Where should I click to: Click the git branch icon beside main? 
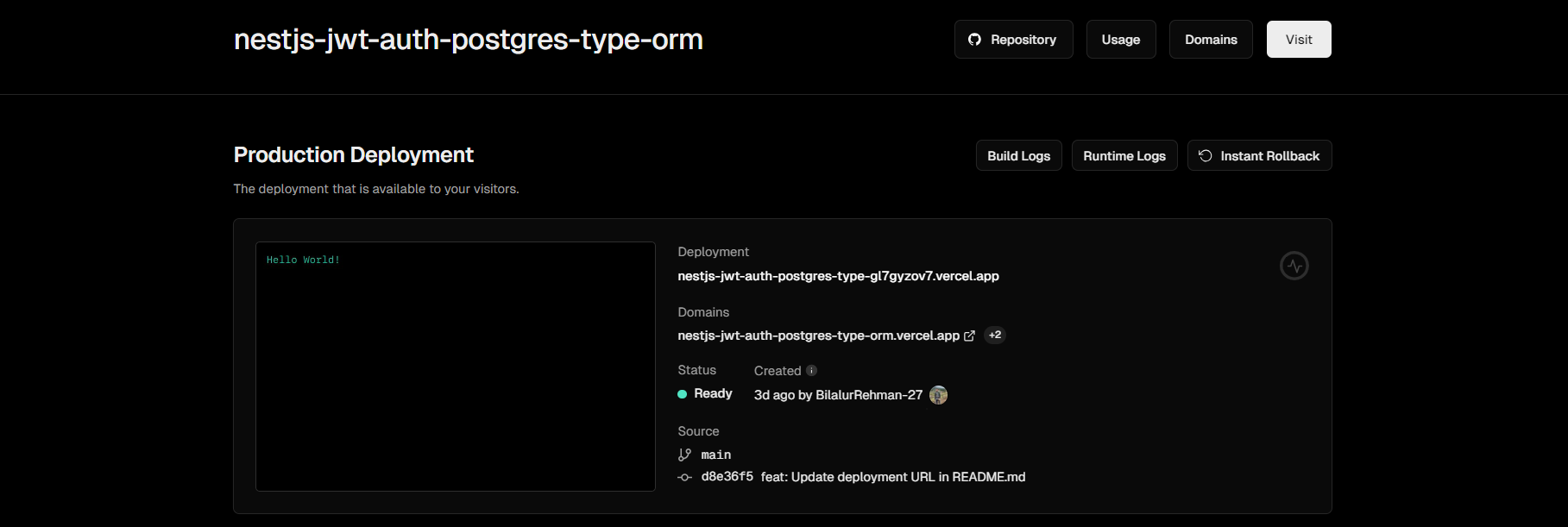684,455
